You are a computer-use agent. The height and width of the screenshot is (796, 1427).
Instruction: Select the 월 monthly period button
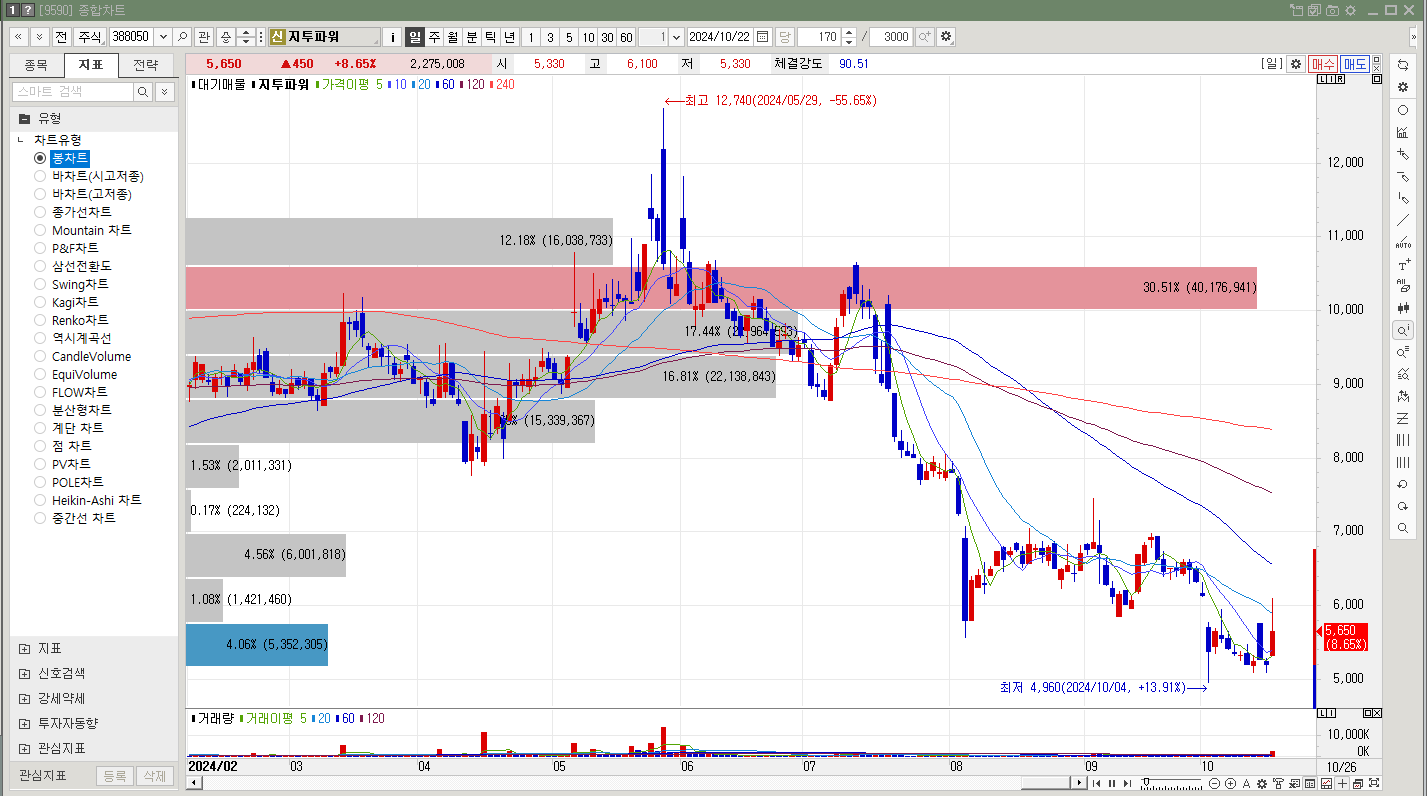coord(452,36)
